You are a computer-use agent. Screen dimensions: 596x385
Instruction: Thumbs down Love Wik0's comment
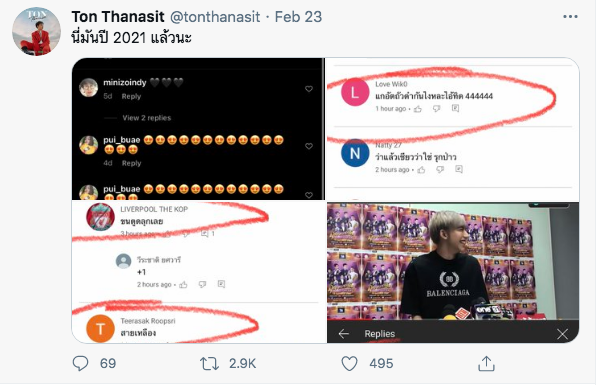pos(436,109)
